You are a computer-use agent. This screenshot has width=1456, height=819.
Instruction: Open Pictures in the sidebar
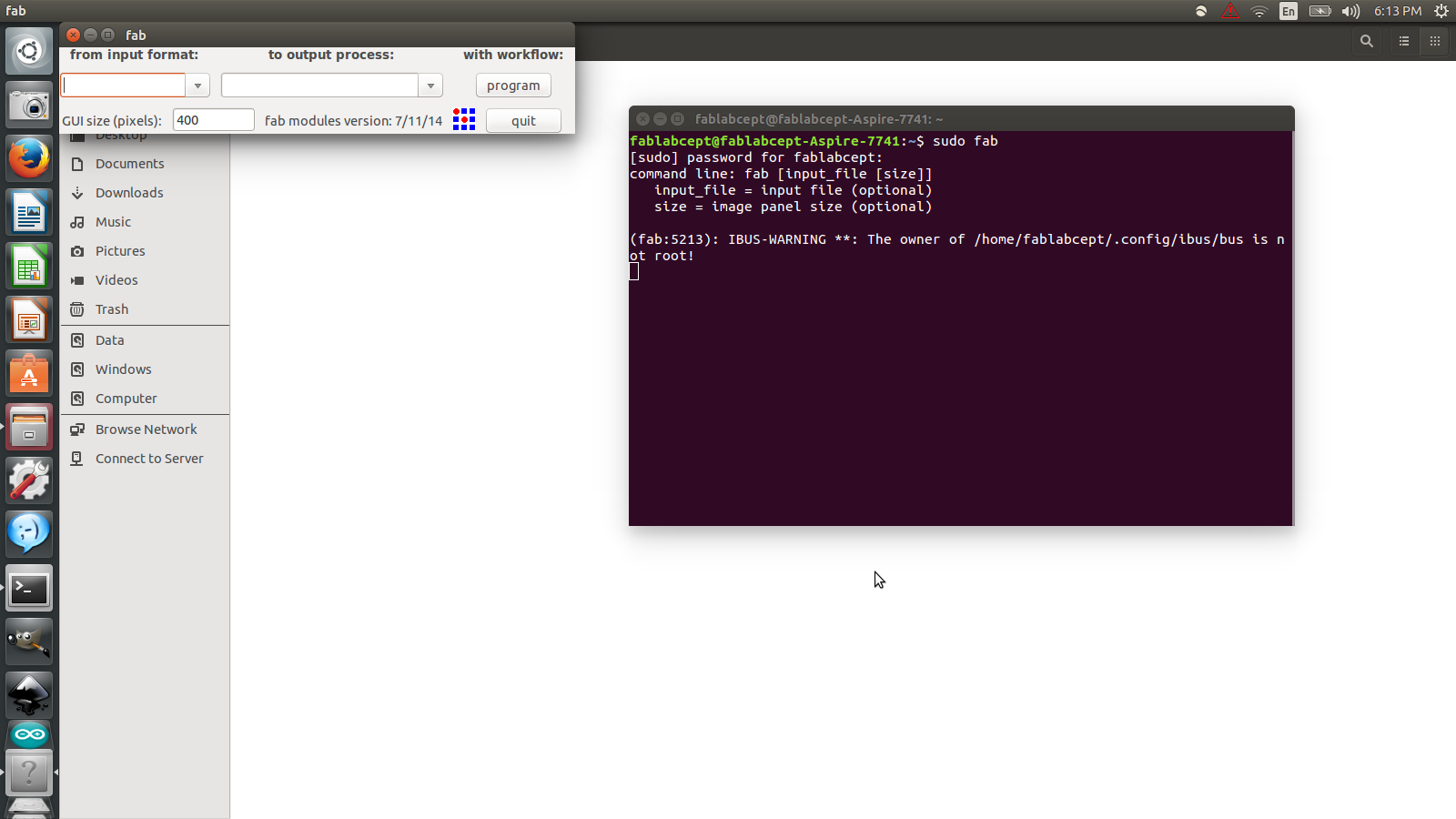pyautogui.click(x=120, y=251)
